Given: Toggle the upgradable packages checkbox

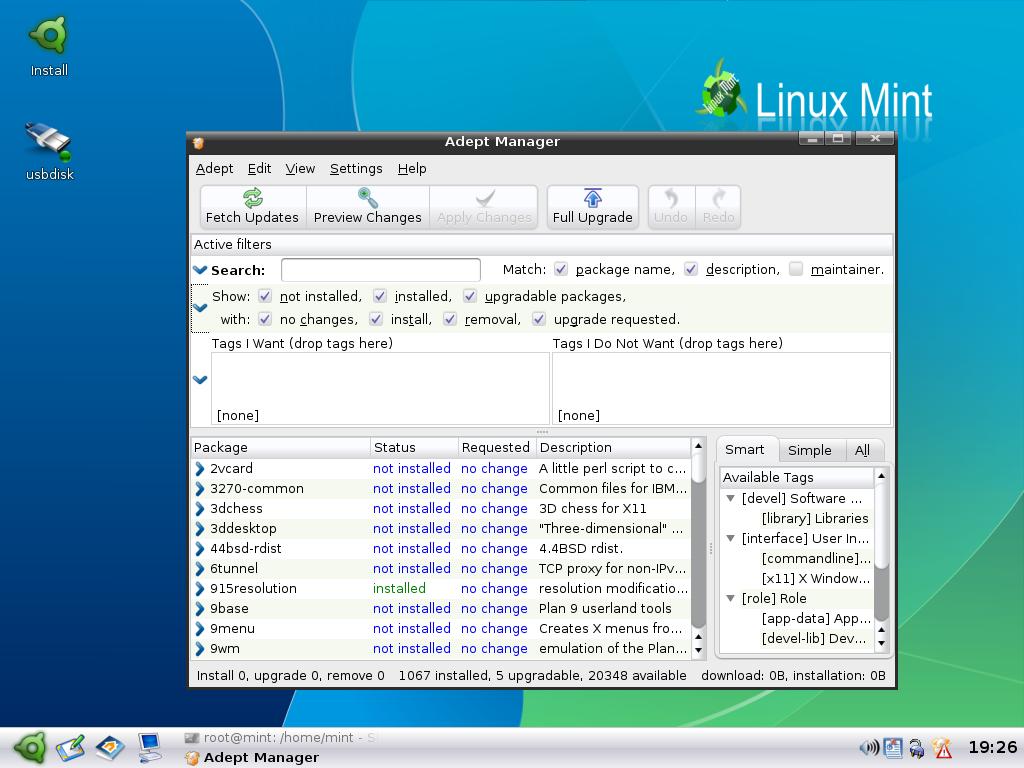Looking at the screenshot, I should pos(470,296).
